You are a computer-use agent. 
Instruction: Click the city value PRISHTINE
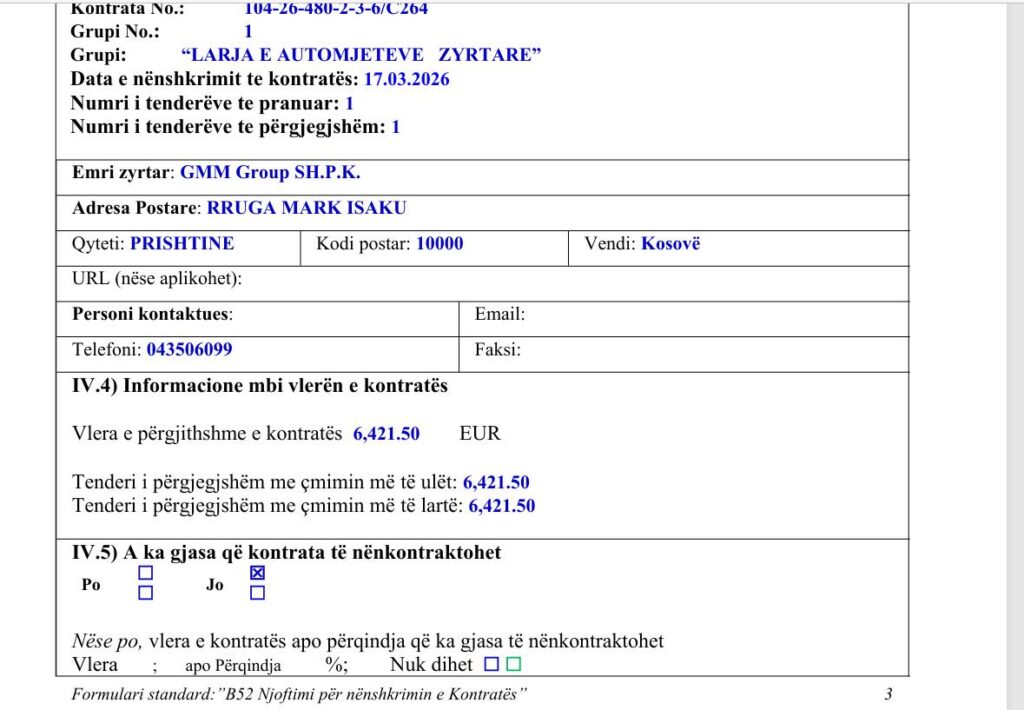[182, 243]
